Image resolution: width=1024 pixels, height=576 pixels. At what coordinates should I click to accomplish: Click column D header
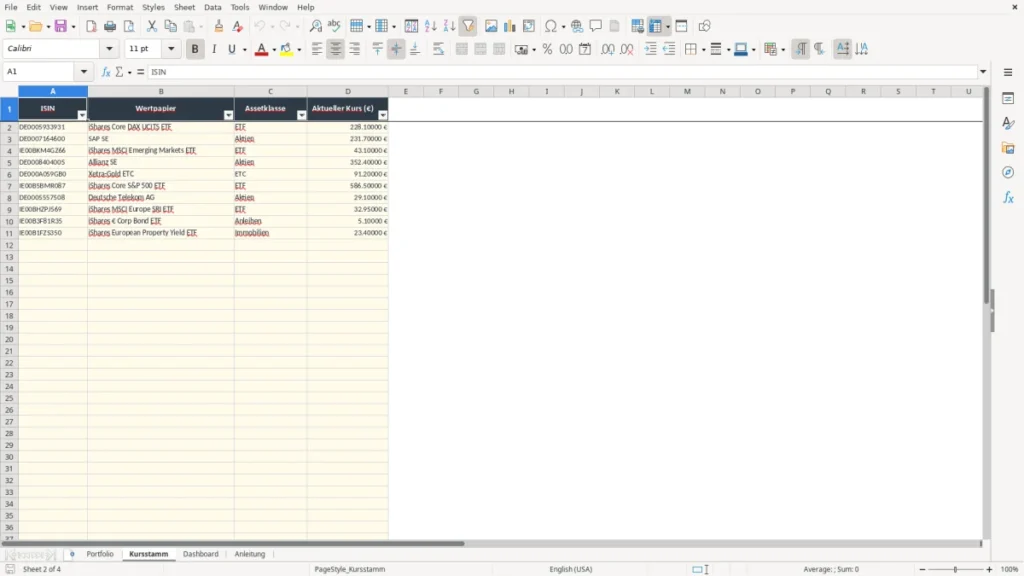click(x=347, y=91)
